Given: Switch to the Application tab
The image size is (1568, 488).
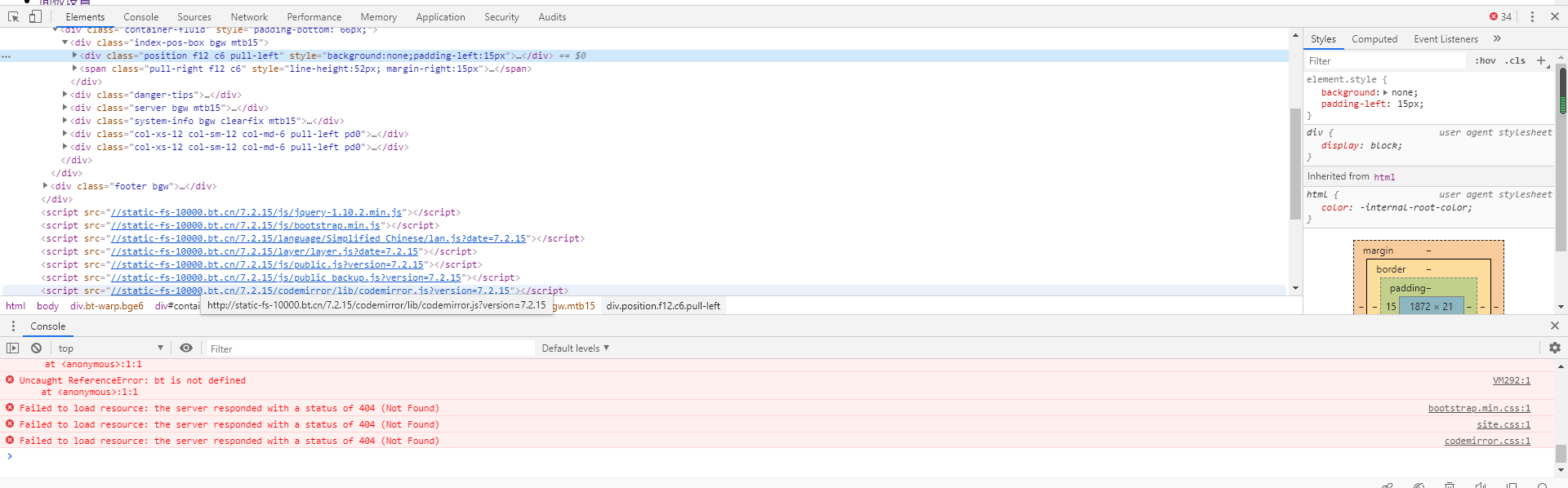Looking at the screenshot, I should click(x=440, y=17).
